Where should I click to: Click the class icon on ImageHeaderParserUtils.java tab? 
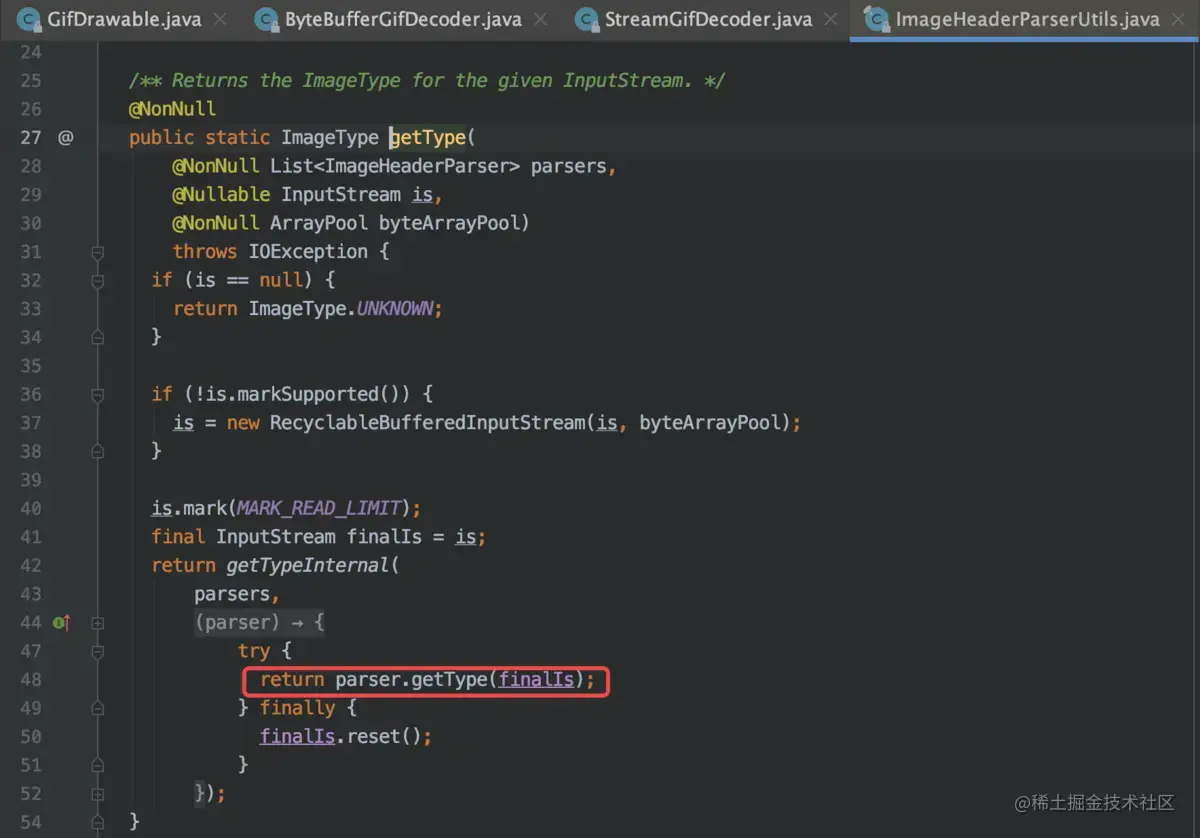click(x=877, y=19)
